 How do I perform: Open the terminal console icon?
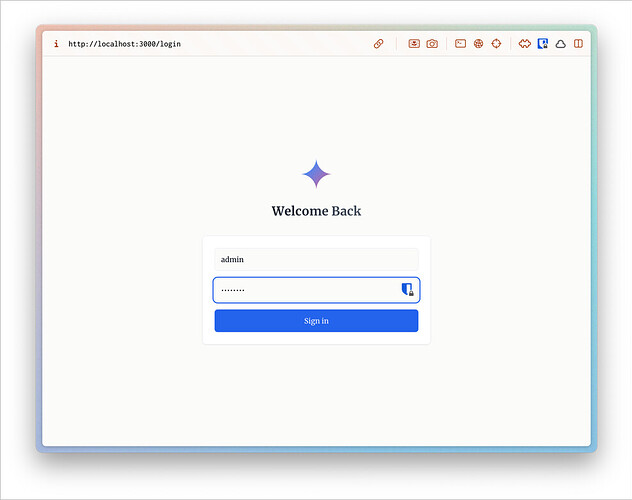pyautogui.click(x=460, y=44)
